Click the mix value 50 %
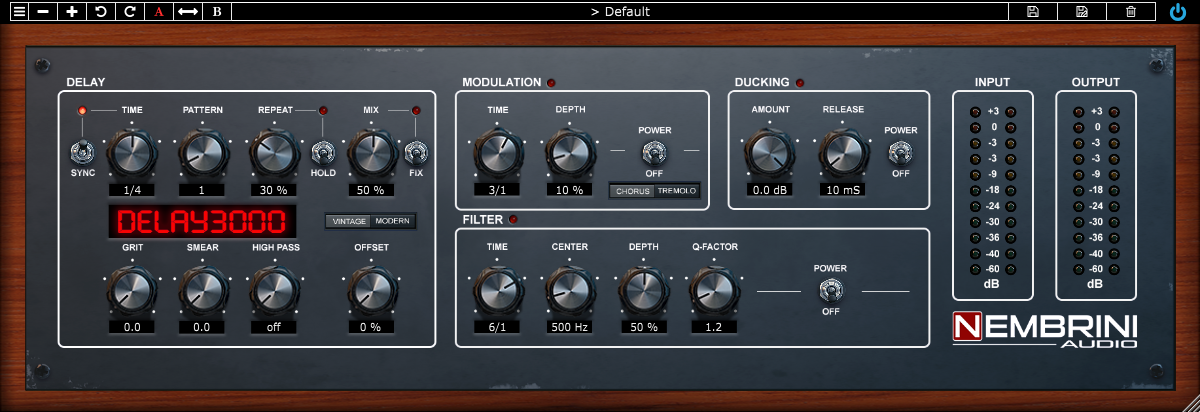The width and height of the screenshot is (1200, 412). [x=371, y=190]
